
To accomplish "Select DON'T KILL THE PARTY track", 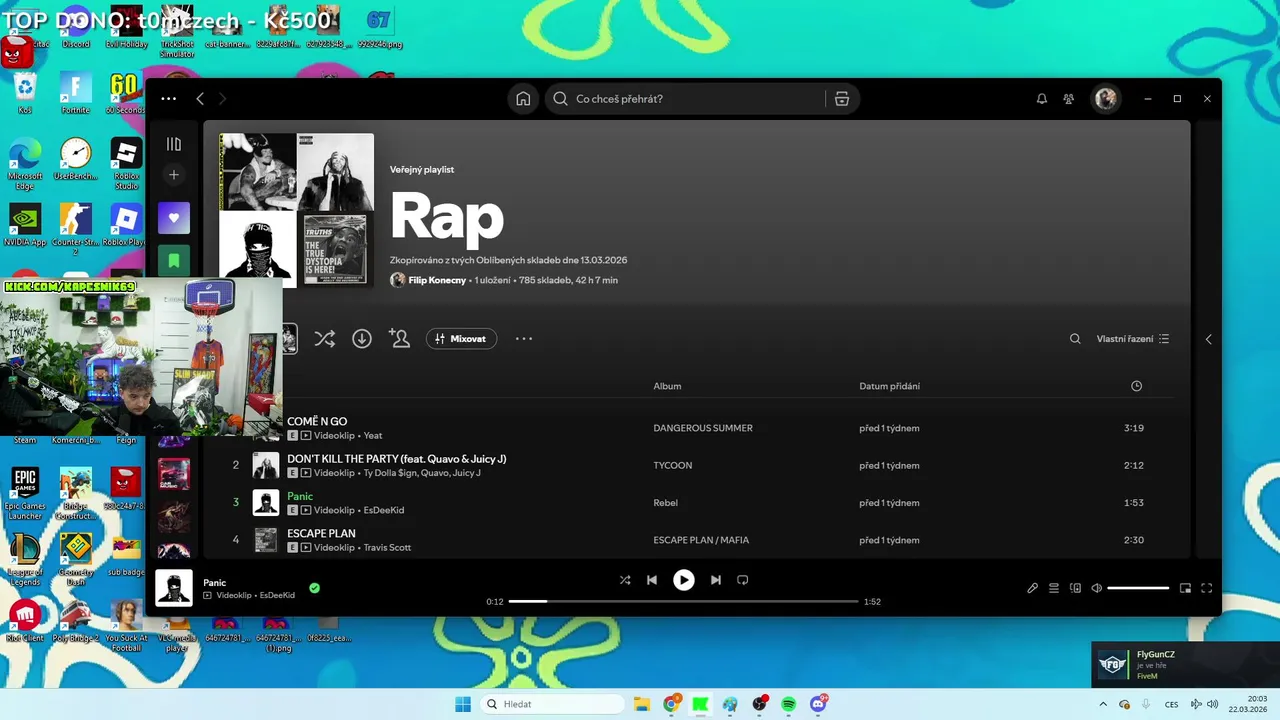I will 396,459.
